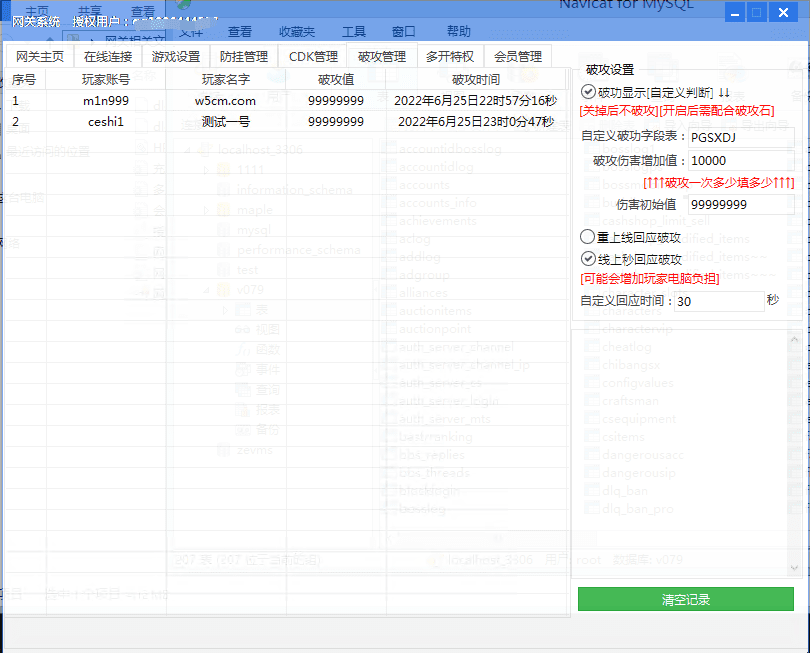Select the 破攻管理 tab

[x=382, y=56]
